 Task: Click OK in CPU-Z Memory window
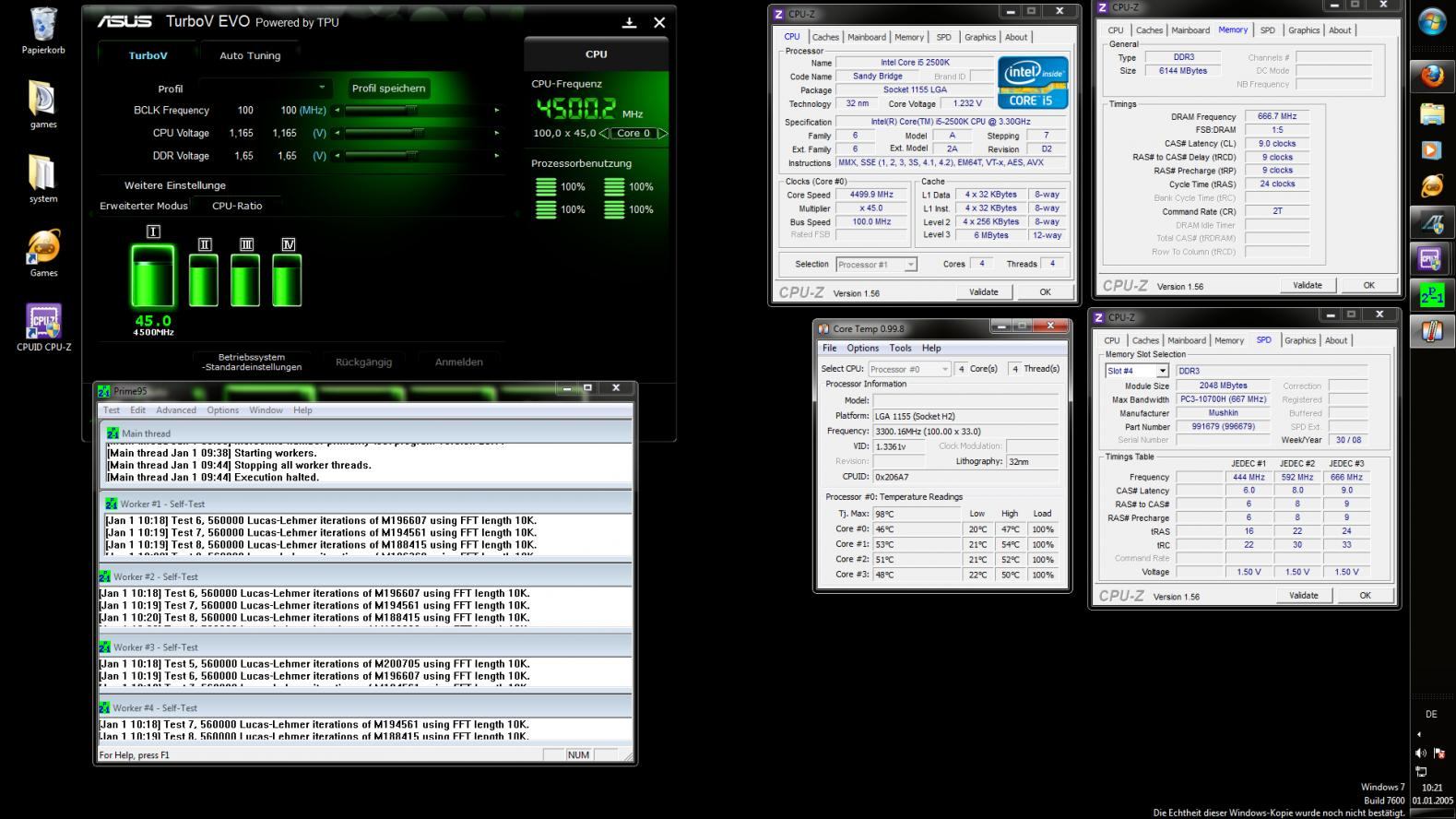pyautogui.click(x=1368, y=285)
